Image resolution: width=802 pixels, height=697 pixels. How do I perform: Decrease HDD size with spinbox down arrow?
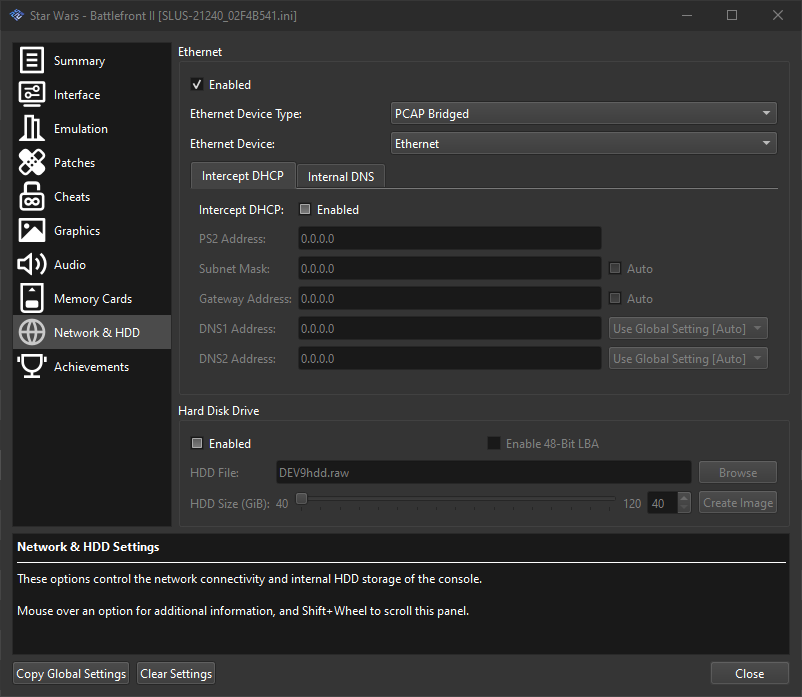(x=684, y=508)
